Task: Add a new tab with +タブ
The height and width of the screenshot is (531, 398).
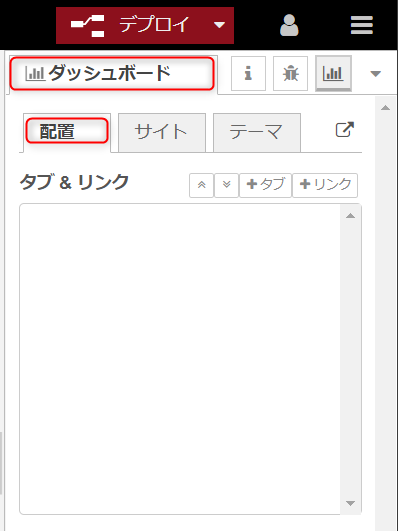Action: pos(265,185)
